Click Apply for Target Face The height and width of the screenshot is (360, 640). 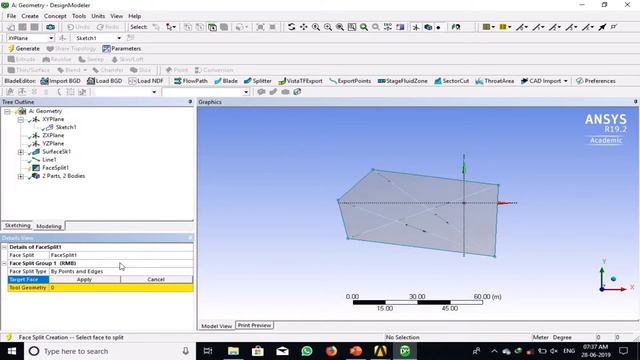coord(84,280)
